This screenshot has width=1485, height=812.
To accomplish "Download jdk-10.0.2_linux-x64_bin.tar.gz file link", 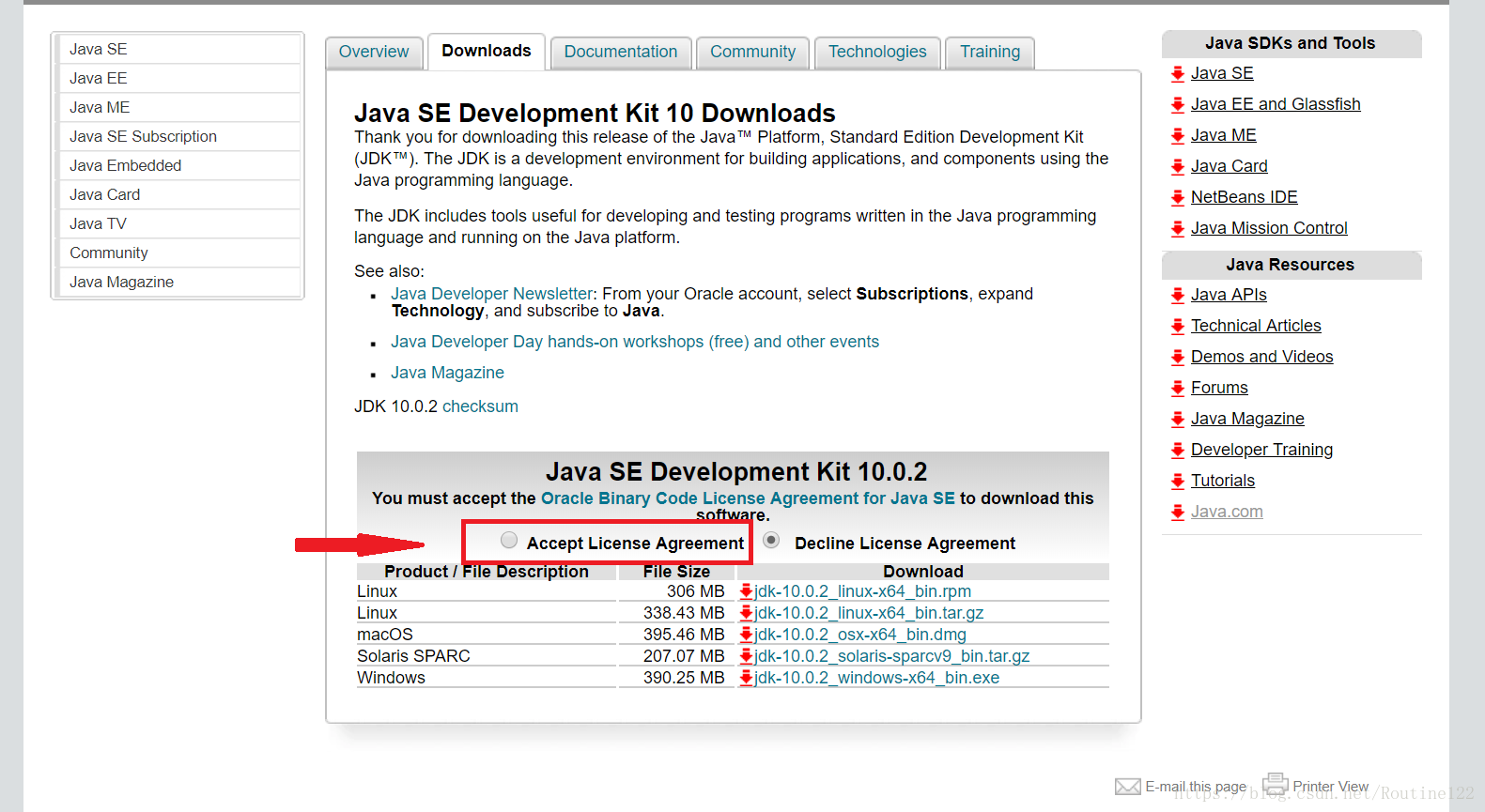I will pyautogui.click(x=869, y=613).
